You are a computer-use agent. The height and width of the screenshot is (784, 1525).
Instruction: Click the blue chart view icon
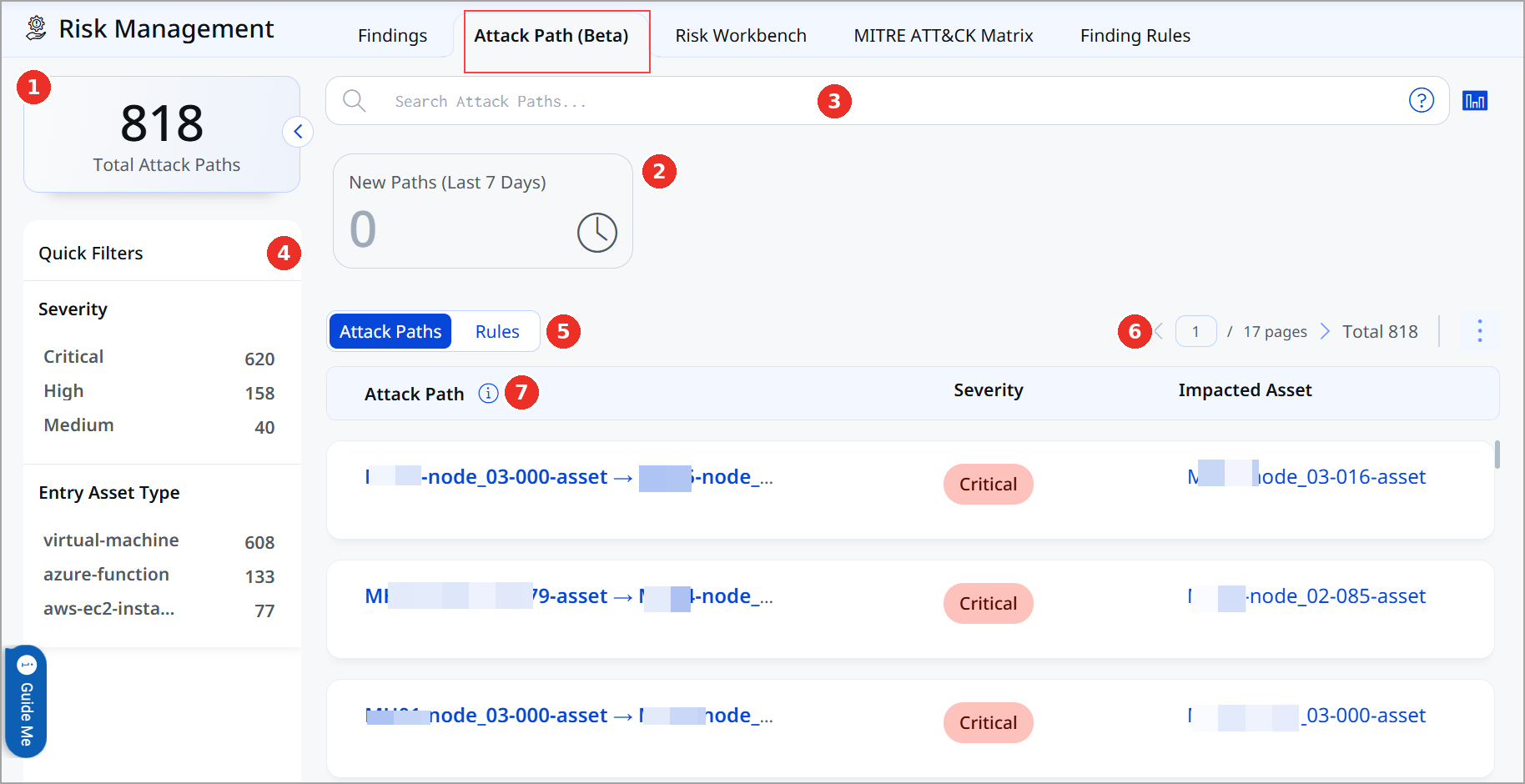pos(1474,101)
